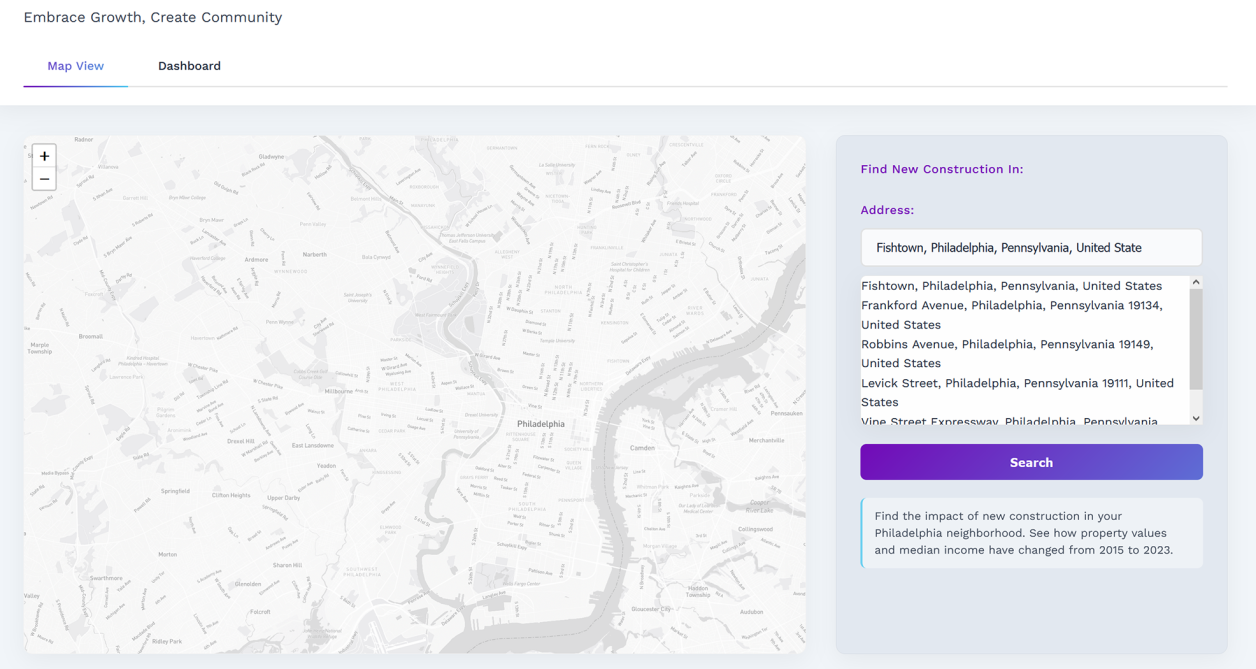Click suggestion list scroll down arrow
Screen dimensions: 1256x669
[1196, 418]
